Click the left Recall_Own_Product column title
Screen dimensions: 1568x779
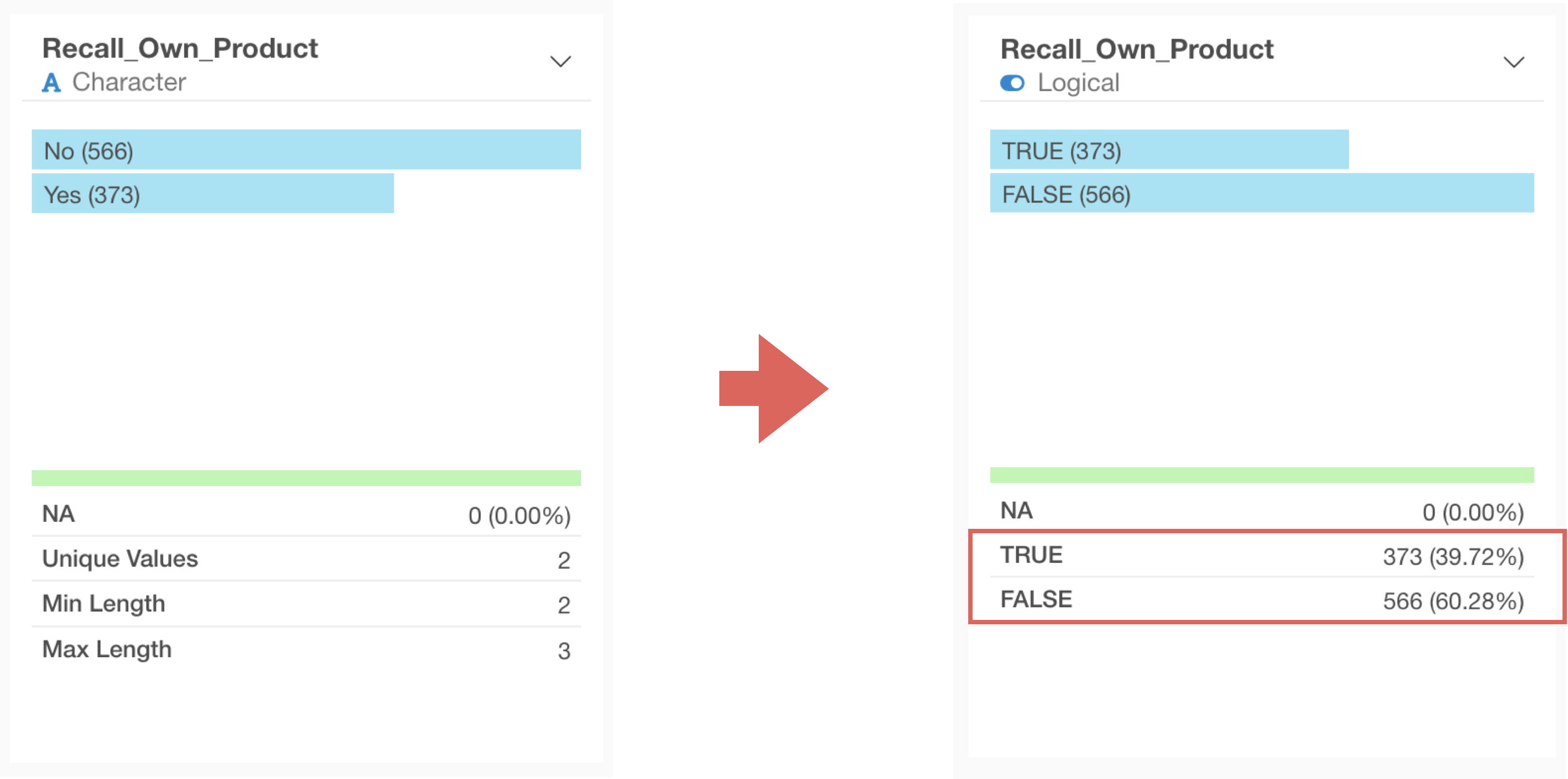pyautogui.click(x=180, y=49)
